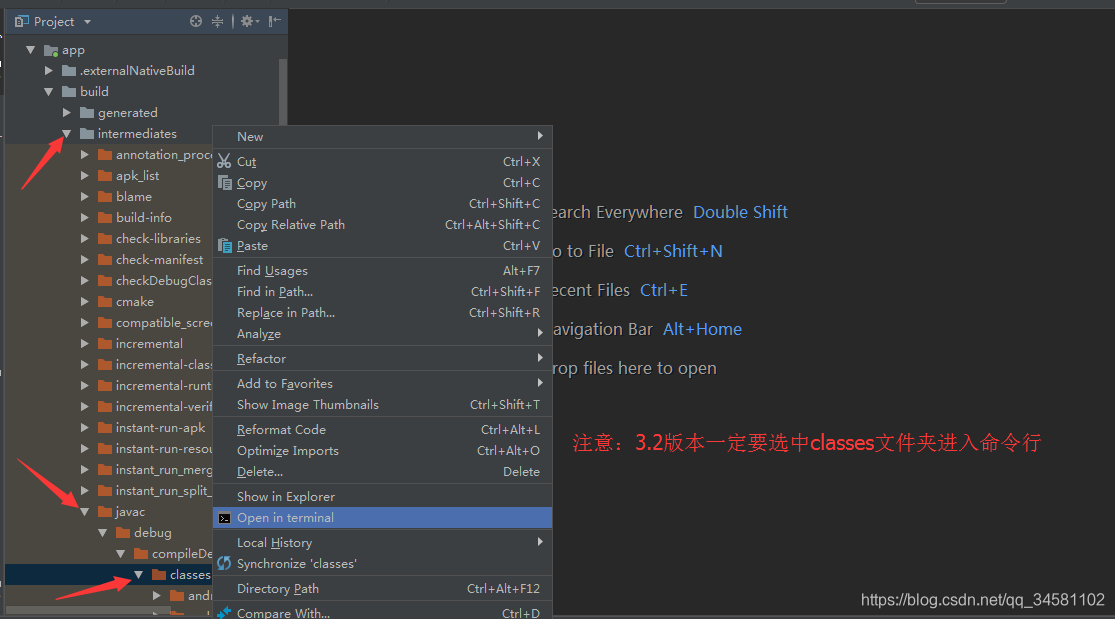Screen dimensions: 1115x619
Task: Click the Double Shift shortcut hint
Action: (x=740, y=212)
